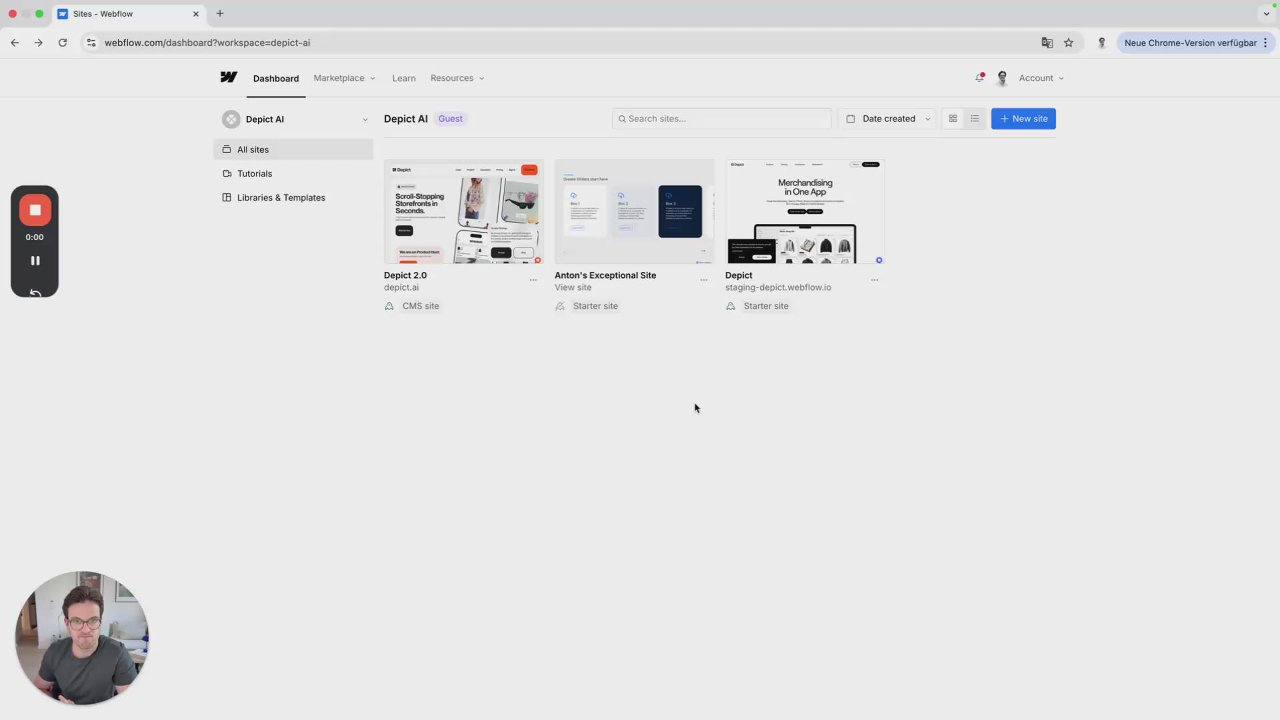1280x720 pixels.
Task: Open the depict.ai link
Action: (x=402, y=287)
